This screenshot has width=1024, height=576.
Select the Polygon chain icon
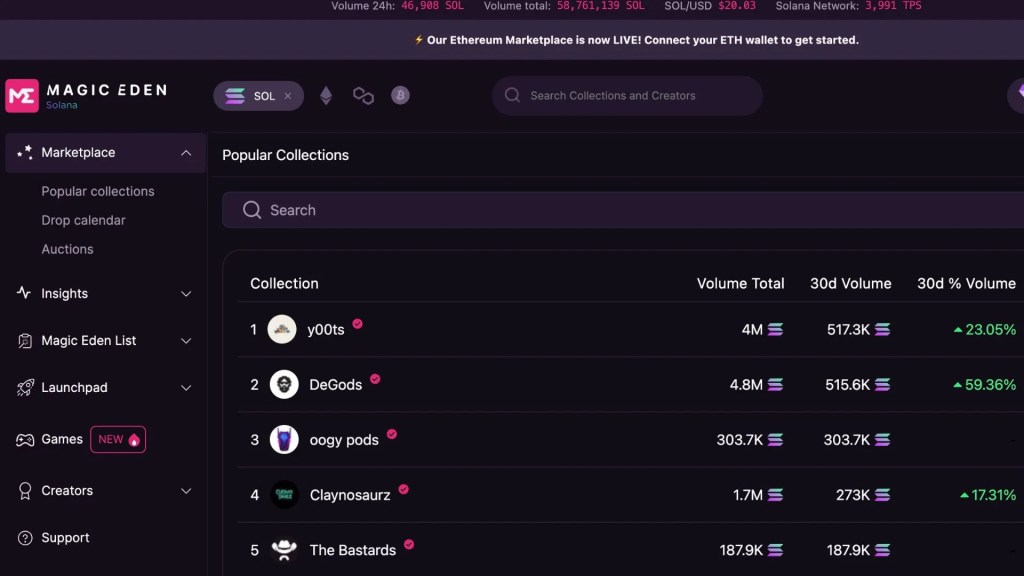pyautogui.click(x=363, y=96)
